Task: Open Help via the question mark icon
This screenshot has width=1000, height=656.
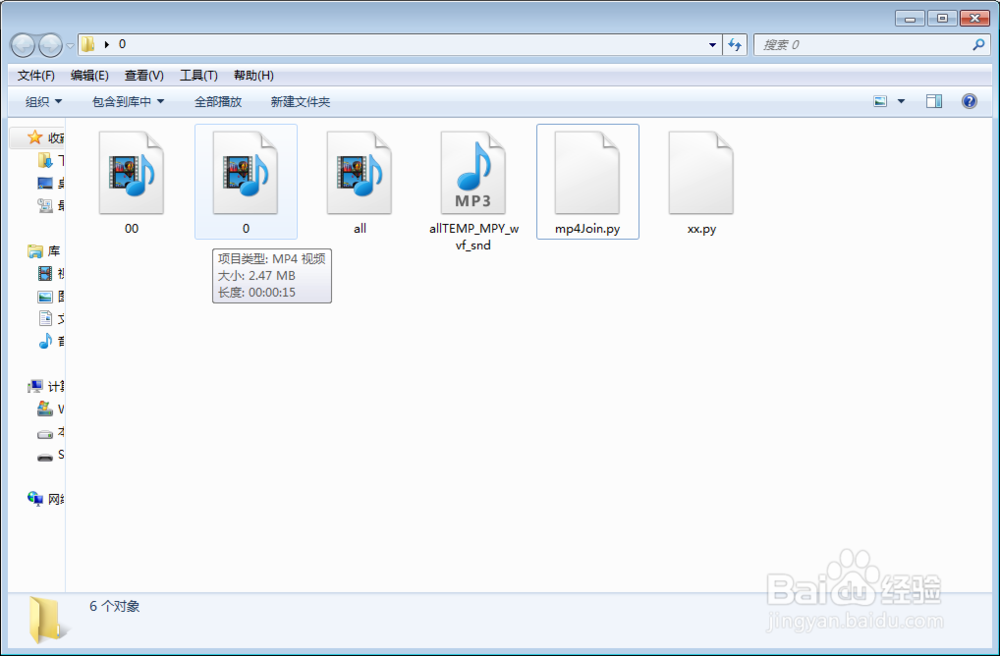Action: click(x=966, y=101)
